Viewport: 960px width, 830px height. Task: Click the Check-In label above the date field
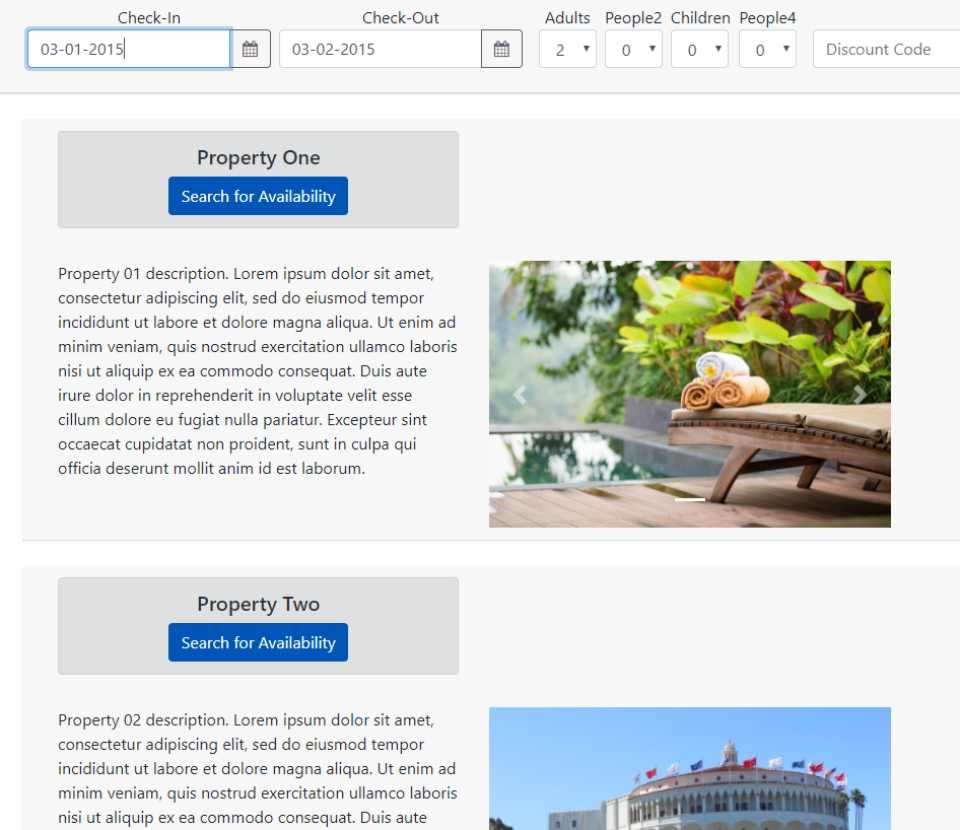(x=149, y=17)
